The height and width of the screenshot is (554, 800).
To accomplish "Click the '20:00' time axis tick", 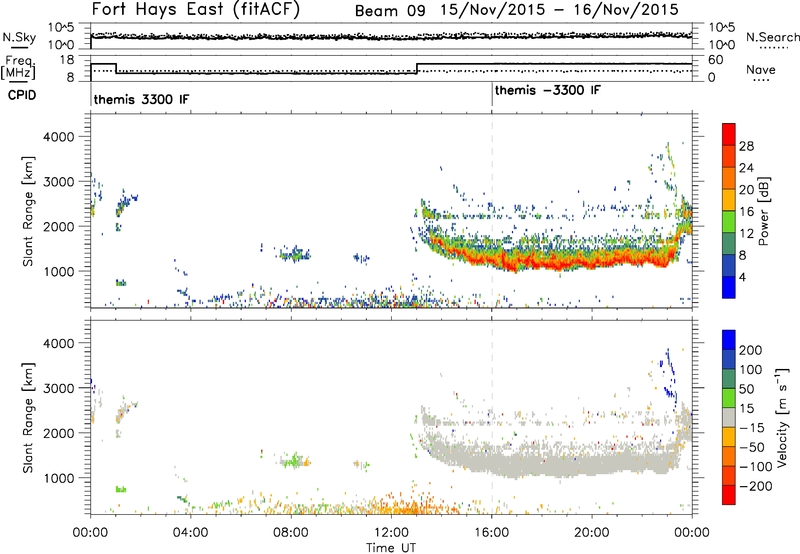I will pos(592,533).
